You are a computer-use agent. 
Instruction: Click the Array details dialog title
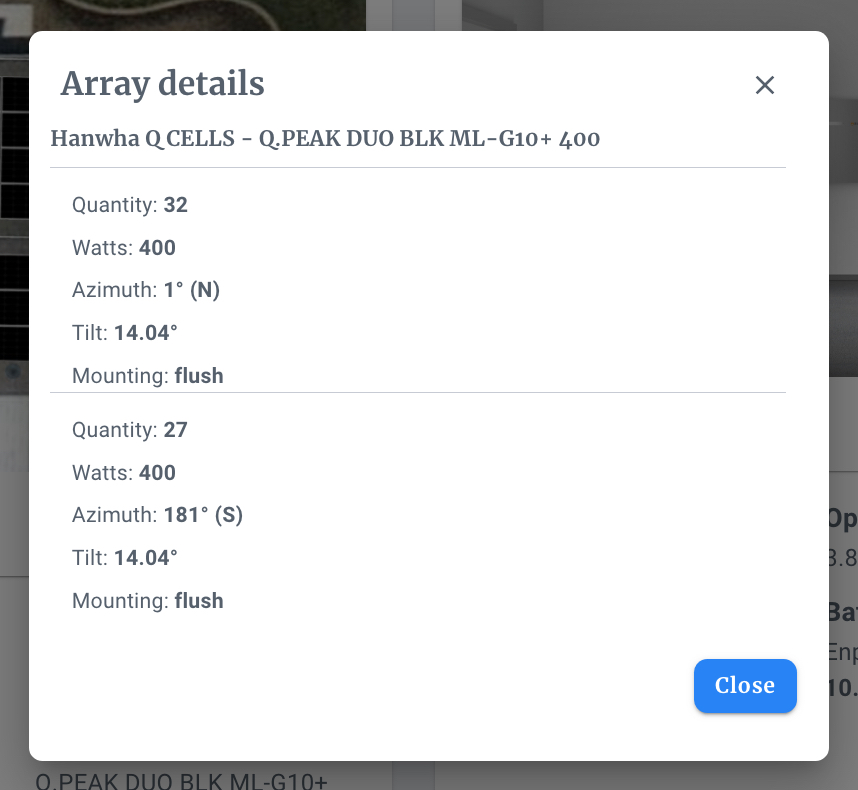pos(162,84)
